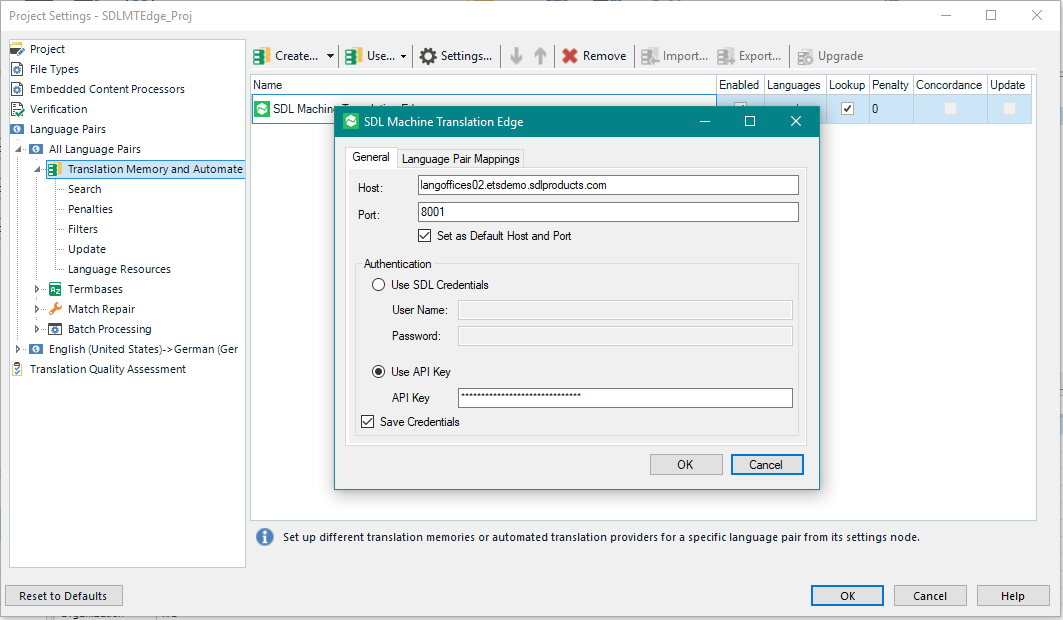
Task: Click the Export toolbar icon
Action: (x=725, y=56)
